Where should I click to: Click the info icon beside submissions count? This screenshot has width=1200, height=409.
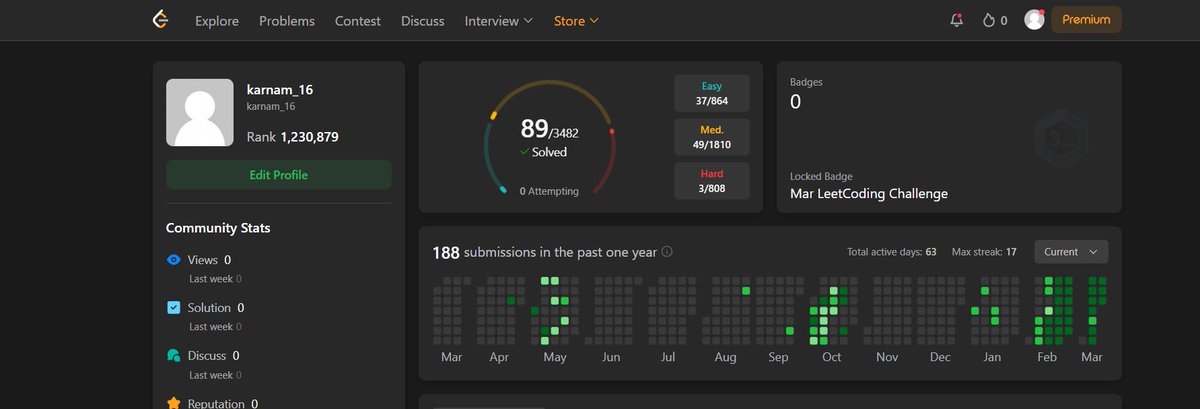click(667, 252)
